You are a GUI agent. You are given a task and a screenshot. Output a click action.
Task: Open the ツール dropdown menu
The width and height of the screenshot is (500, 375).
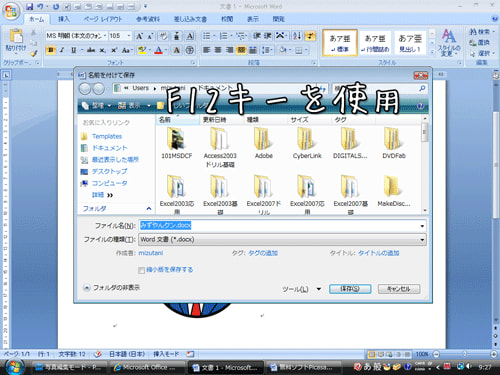click(302, 289)
